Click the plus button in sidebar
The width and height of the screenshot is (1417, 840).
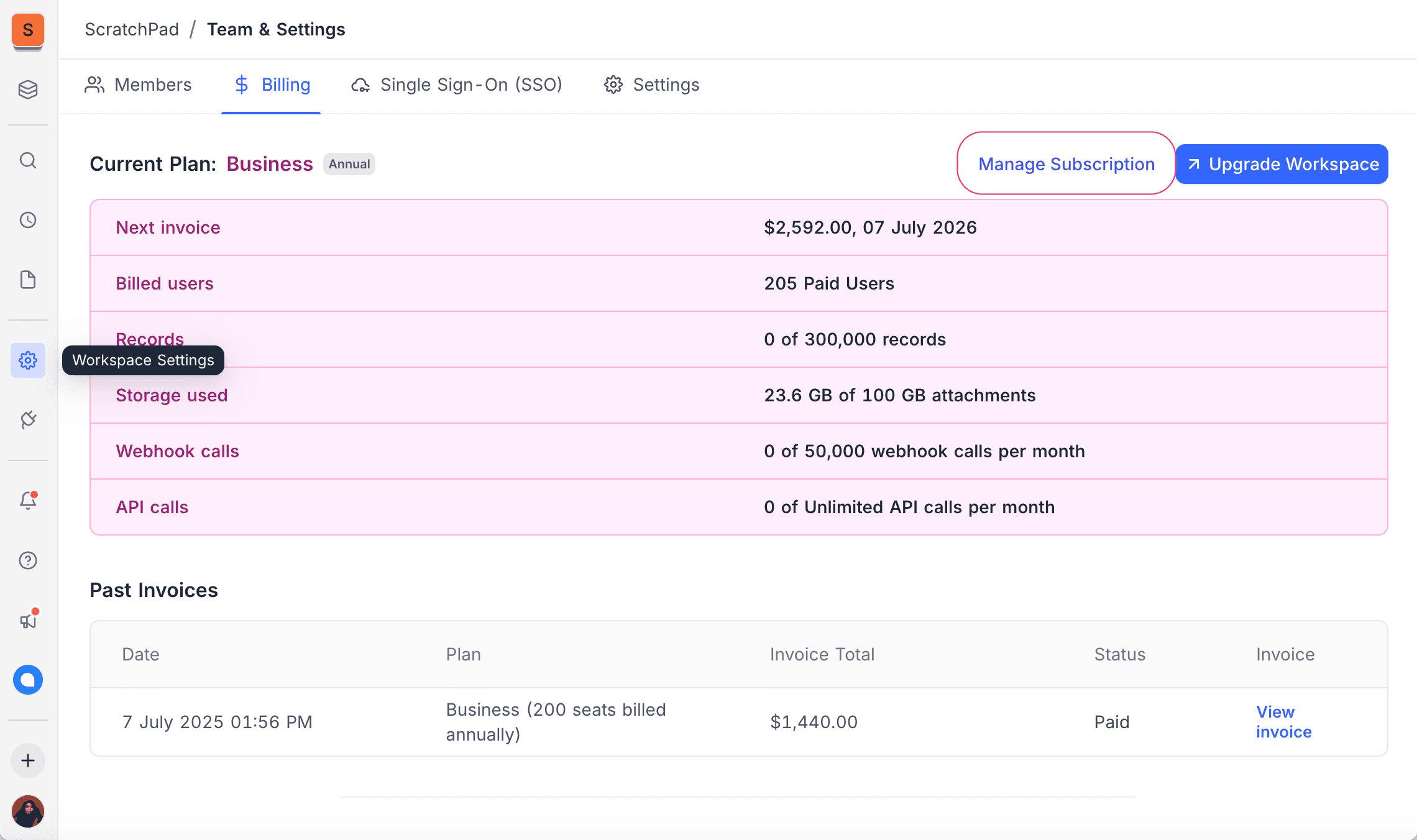pos(28,760)
